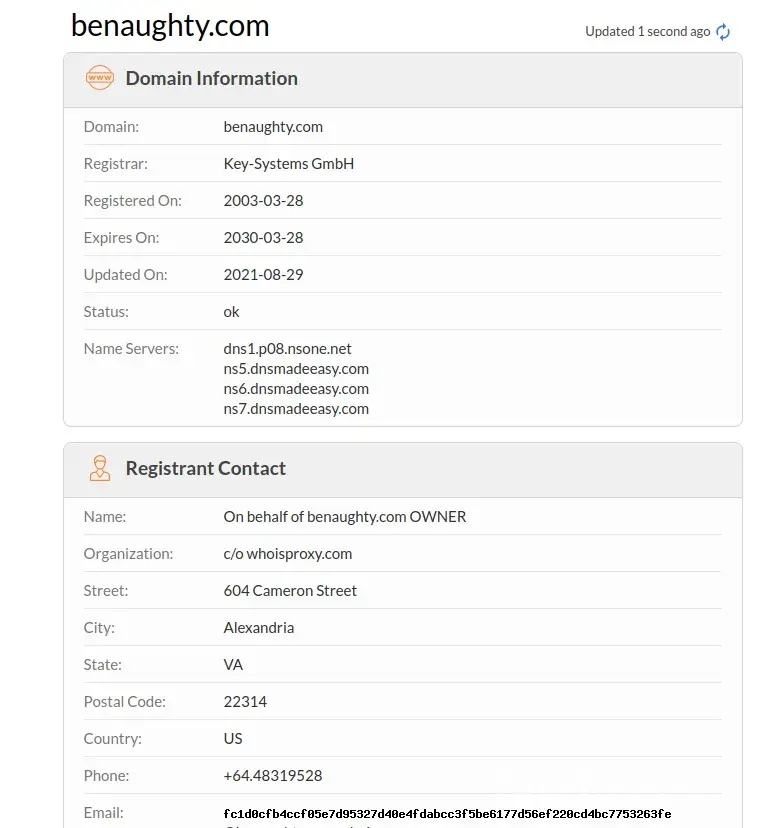
Task: Click the Updated 1 second ago text
Action: click(x=647, y=32)
